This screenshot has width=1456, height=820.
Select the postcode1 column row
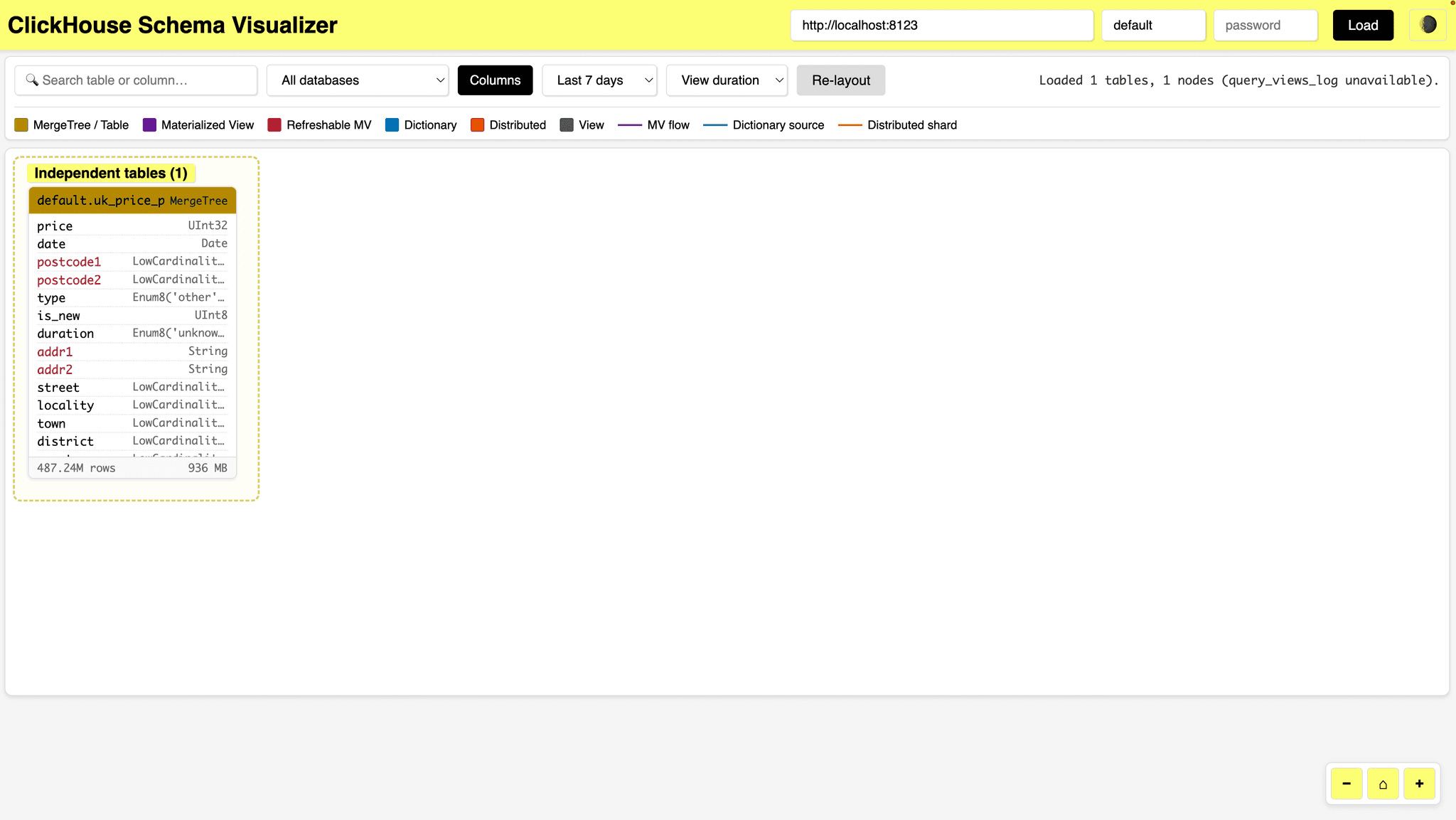click(x=132, y=262)
